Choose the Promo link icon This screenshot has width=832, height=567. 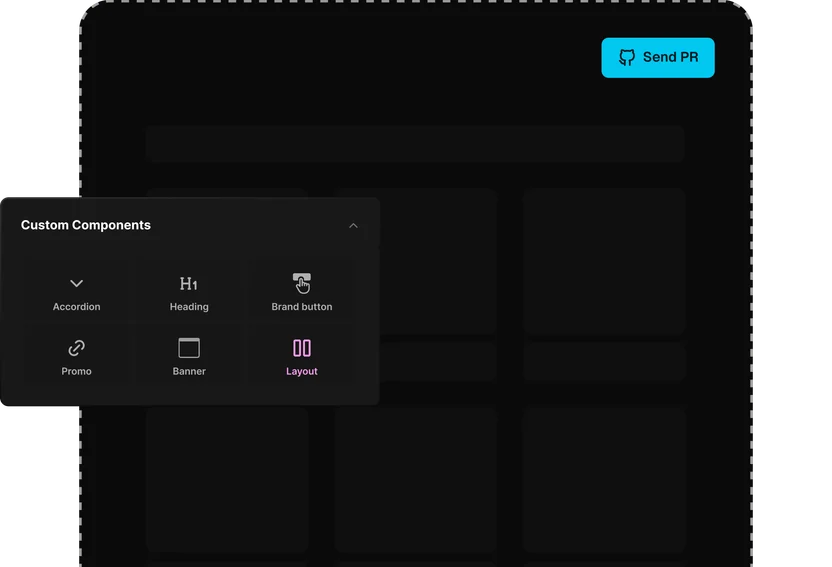[x=76, y=348]
